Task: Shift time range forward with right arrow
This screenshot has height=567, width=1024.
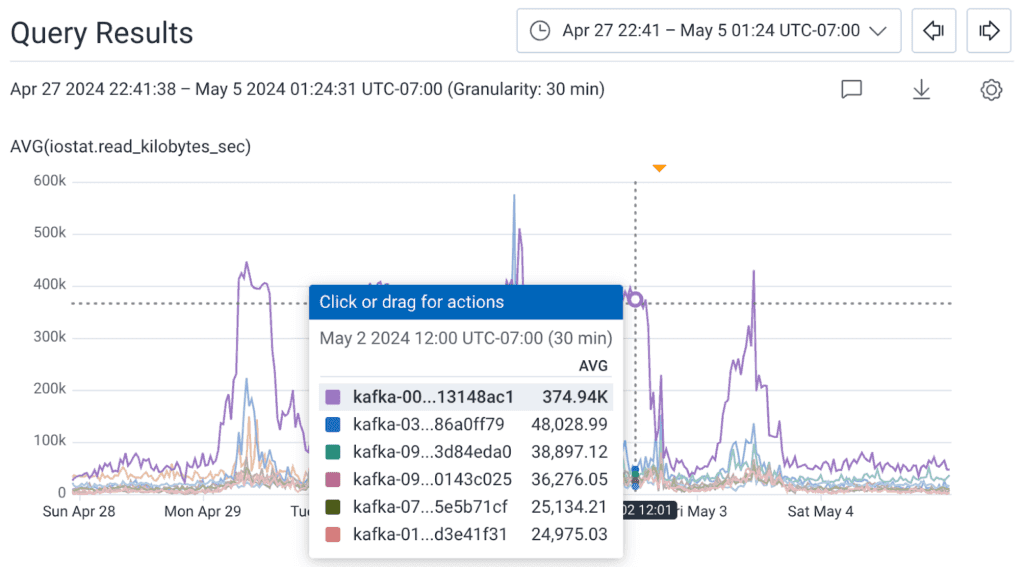Action: pyautogui.click(x=989, y=31)
